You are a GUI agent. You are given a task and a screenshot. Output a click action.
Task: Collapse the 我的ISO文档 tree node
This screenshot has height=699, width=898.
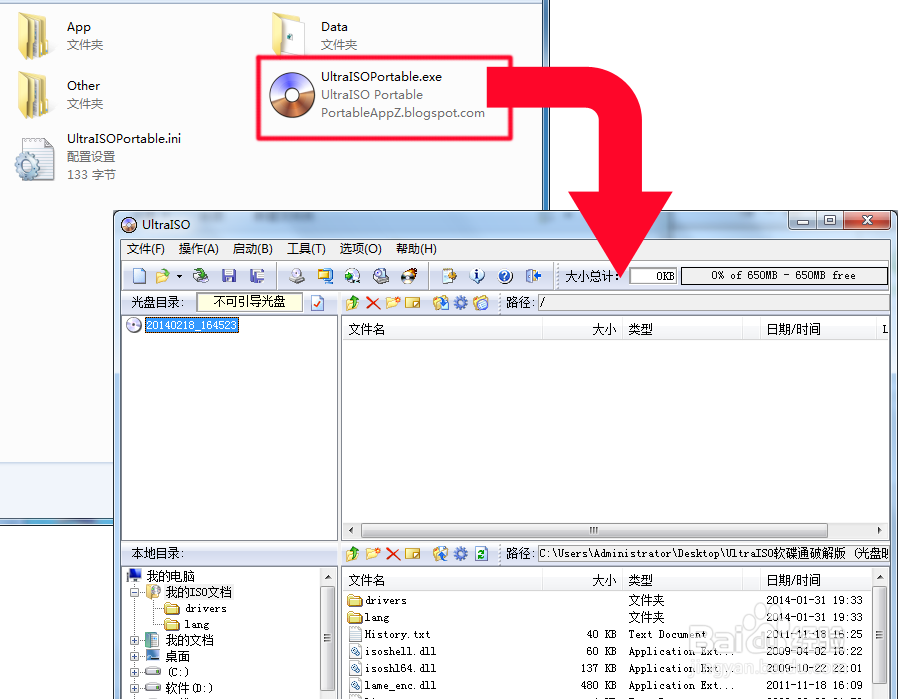[x=134, y=592]
